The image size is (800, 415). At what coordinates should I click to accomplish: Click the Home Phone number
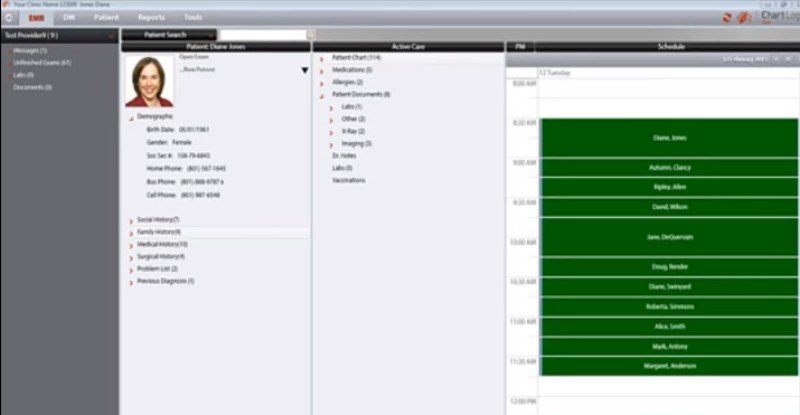pyautogui.click(x=206, y=168)
